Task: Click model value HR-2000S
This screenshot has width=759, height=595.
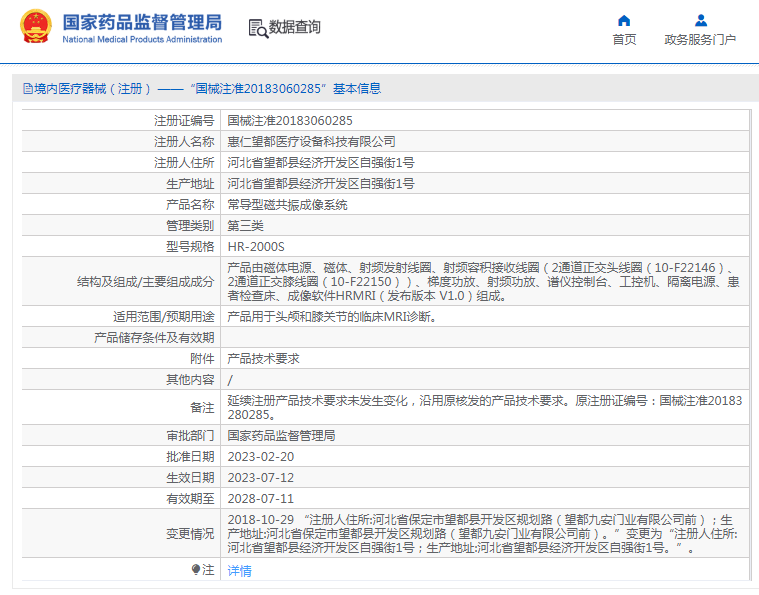Action: [x=256, y=247]
